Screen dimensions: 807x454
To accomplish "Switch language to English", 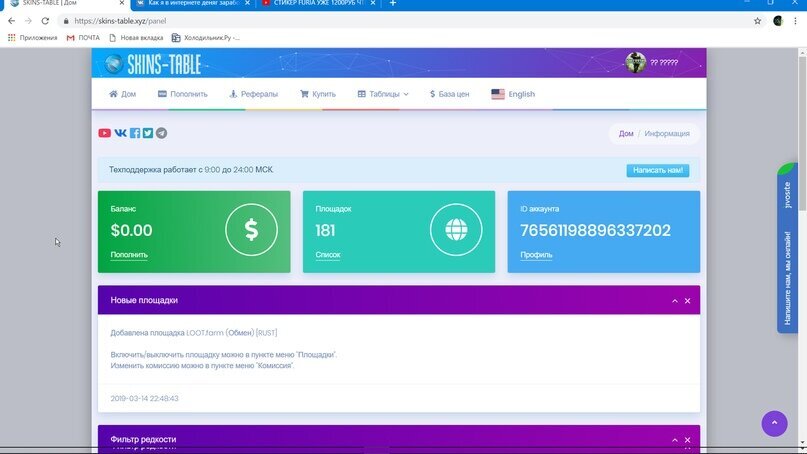I will pyautogui.click(x=513, y=94).
